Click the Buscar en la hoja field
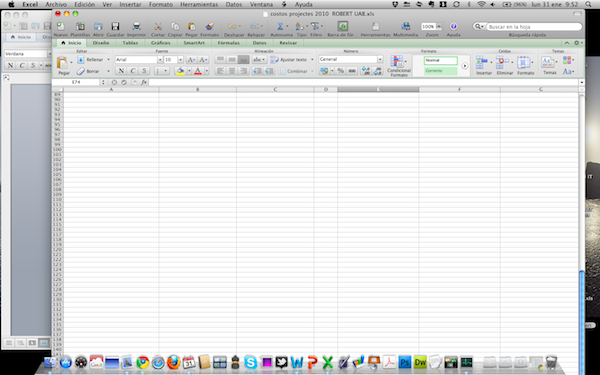 534,27
